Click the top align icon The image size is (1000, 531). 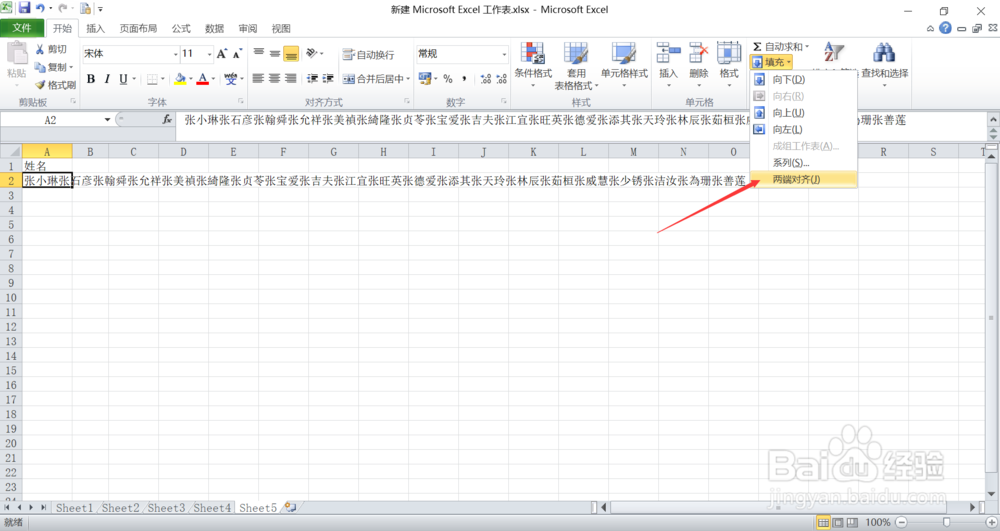pos(258,54)
